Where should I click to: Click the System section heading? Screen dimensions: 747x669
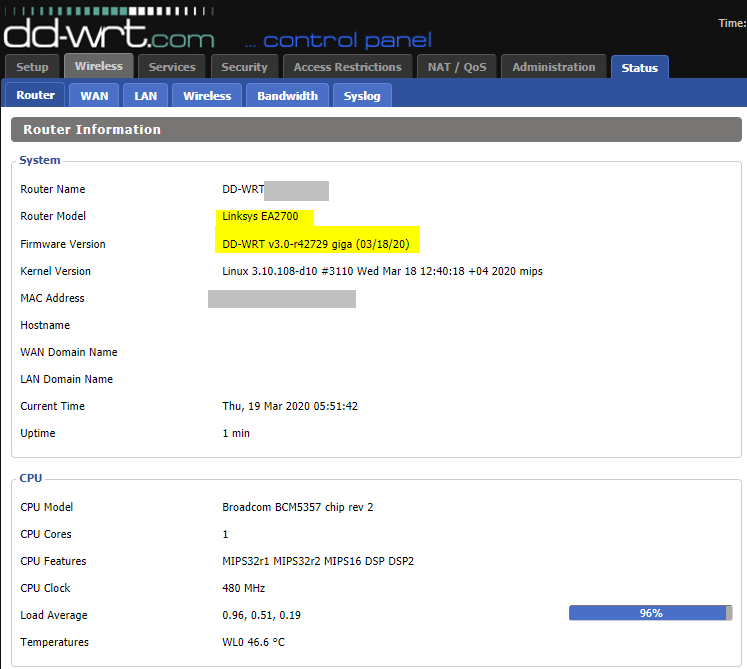click(40, 160)
